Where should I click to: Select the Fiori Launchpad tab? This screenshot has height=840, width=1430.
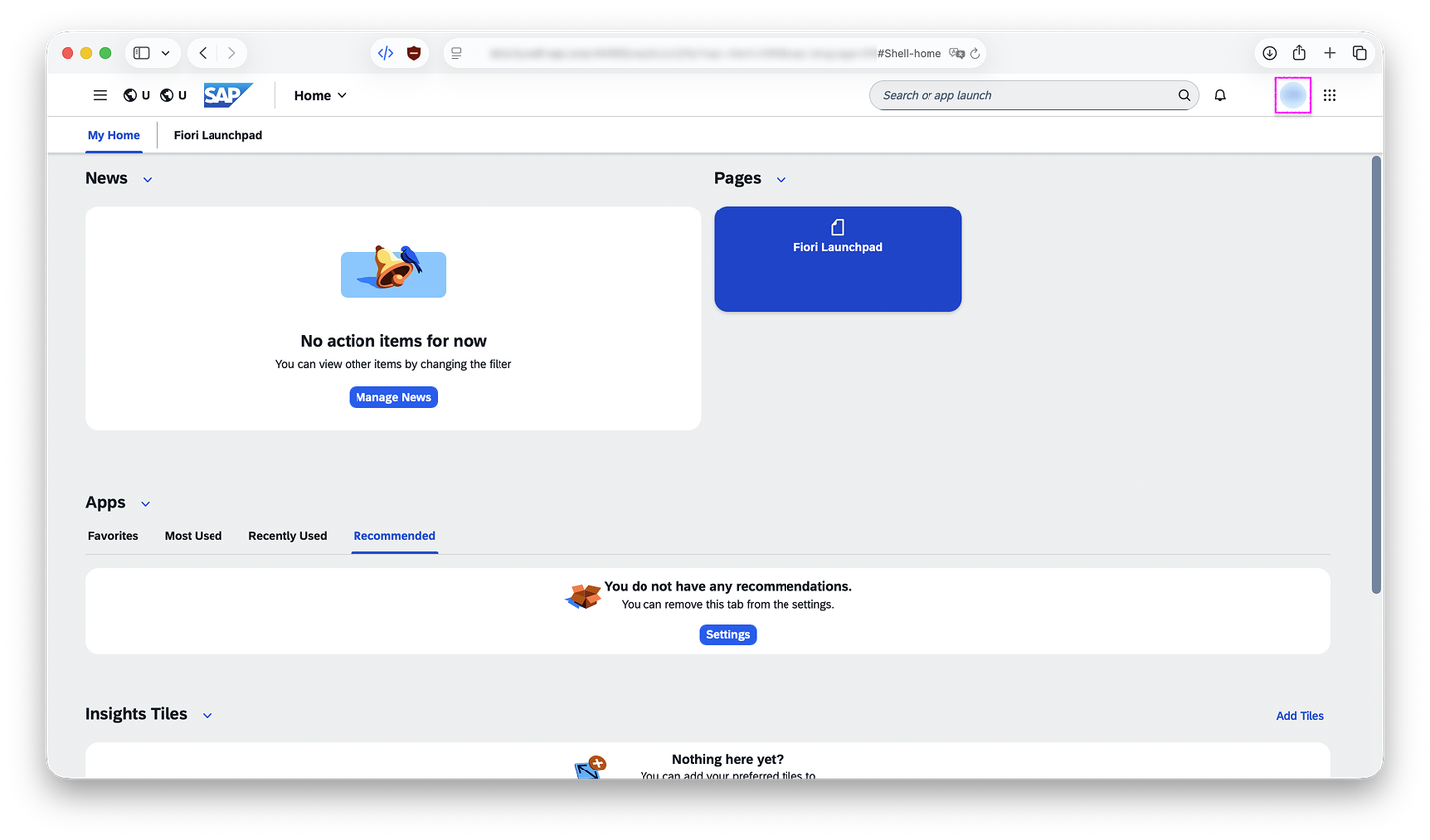[x=217, y=135]
